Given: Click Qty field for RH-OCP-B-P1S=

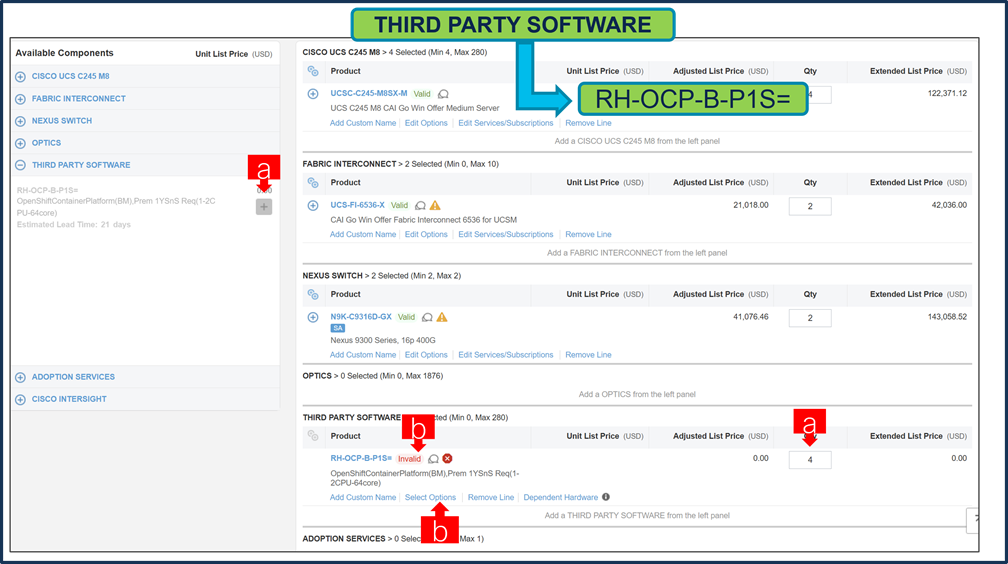Looking at the screenshot, I should pyautogui.click(x=810, y=460).
